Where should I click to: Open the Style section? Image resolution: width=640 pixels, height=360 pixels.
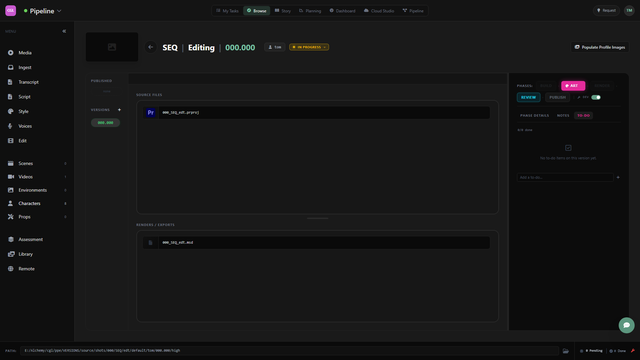tap(23, 111)
